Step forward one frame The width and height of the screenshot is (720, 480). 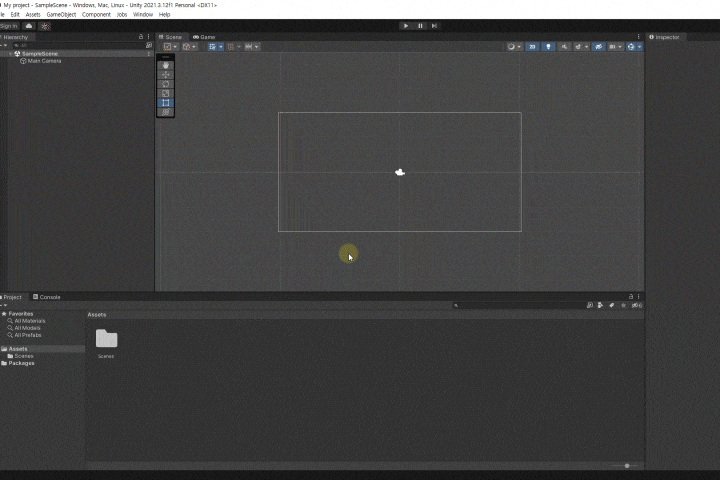[434, 26]
